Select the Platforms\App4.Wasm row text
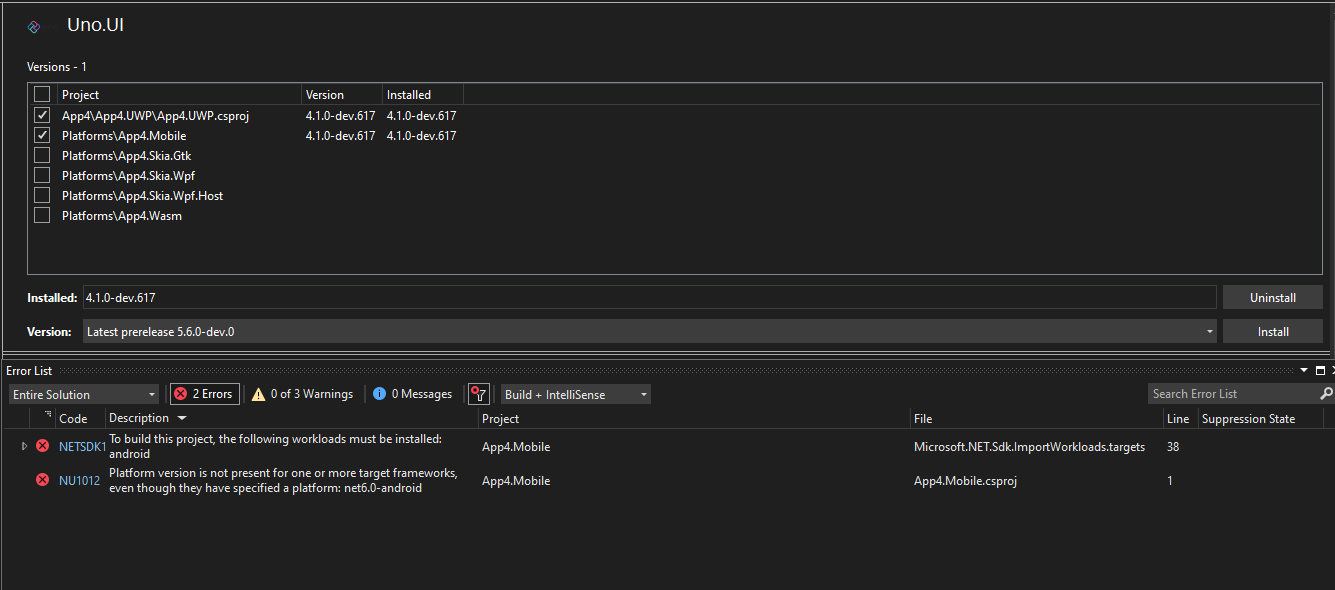Screen dimensions: 1335x590 tap(122, 216)
